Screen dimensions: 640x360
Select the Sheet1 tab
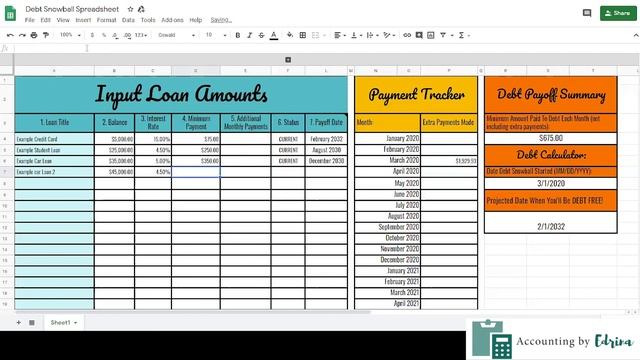click(x=63, y=322)
